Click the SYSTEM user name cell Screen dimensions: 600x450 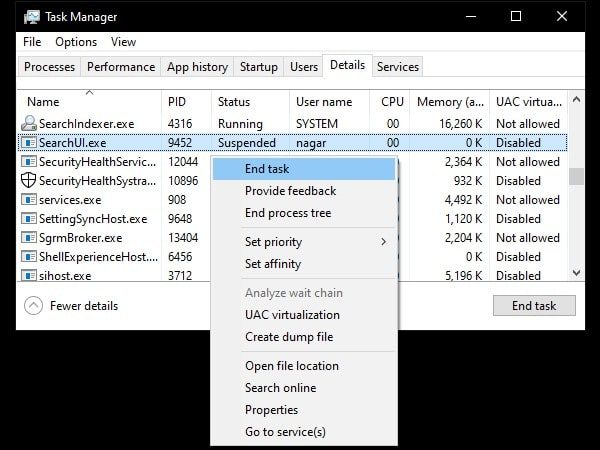coord(317,124)
